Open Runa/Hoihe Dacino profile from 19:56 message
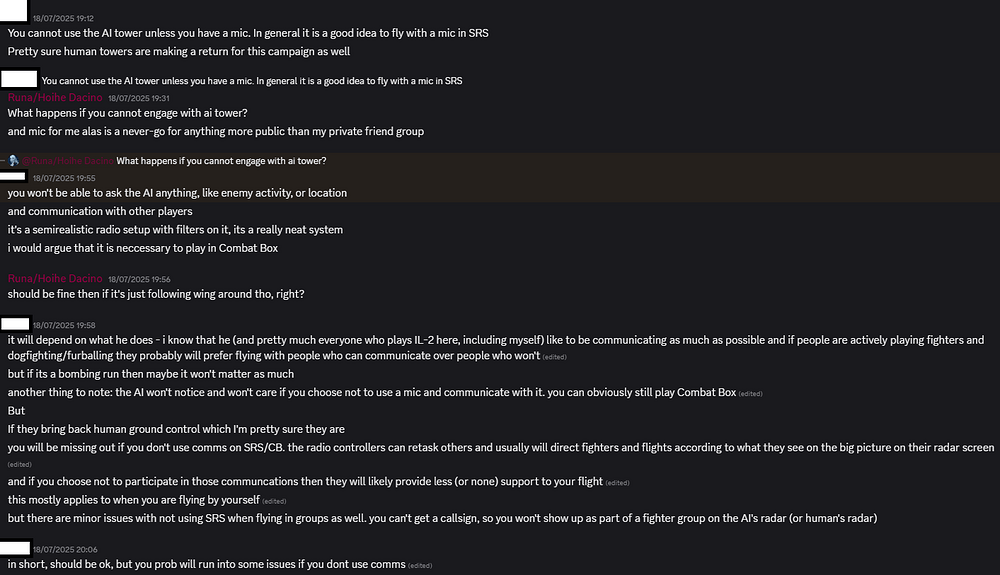The width and height of the screenshot is (1000, 575). (55, 278)
